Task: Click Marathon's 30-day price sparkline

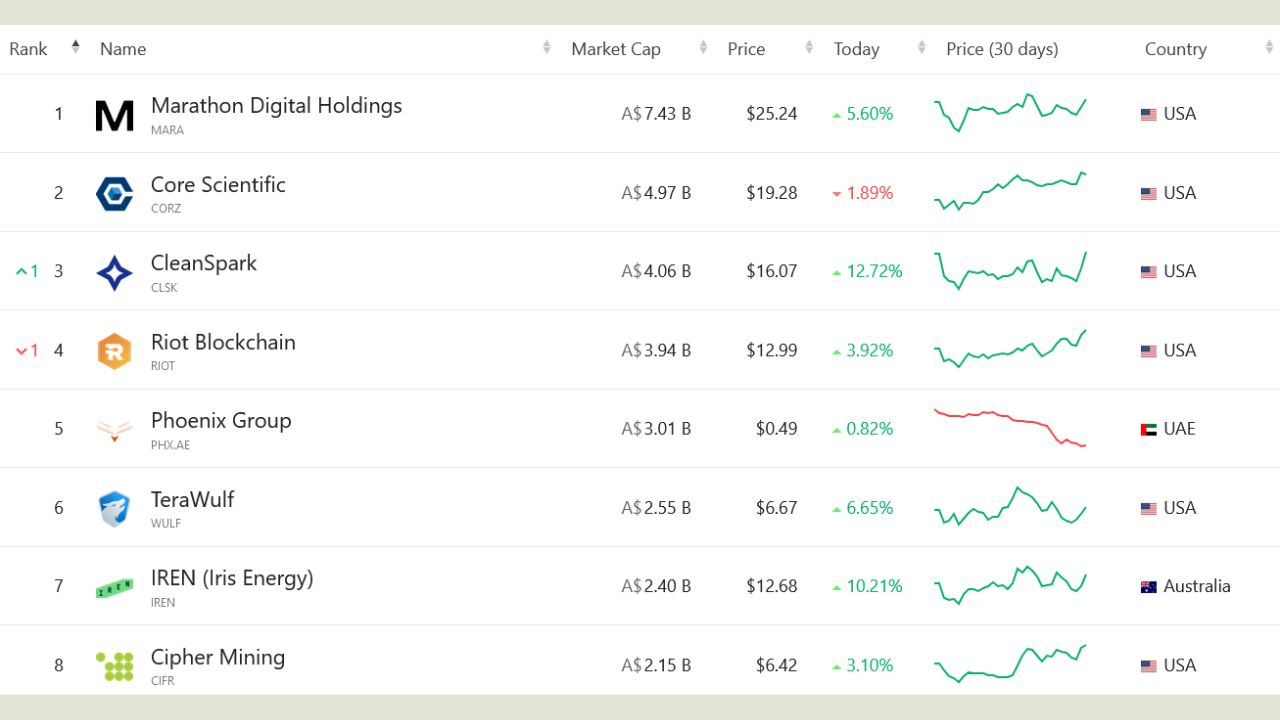Action: 1010,113
